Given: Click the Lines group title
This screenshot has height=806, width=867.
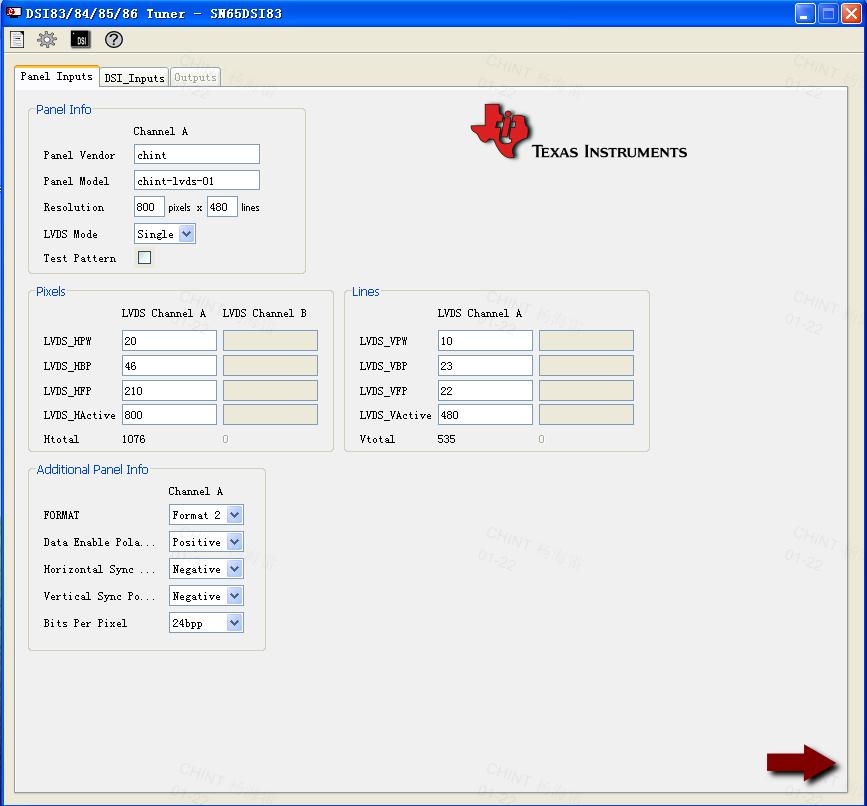Looking at the screenshot, I should [366, 291].
